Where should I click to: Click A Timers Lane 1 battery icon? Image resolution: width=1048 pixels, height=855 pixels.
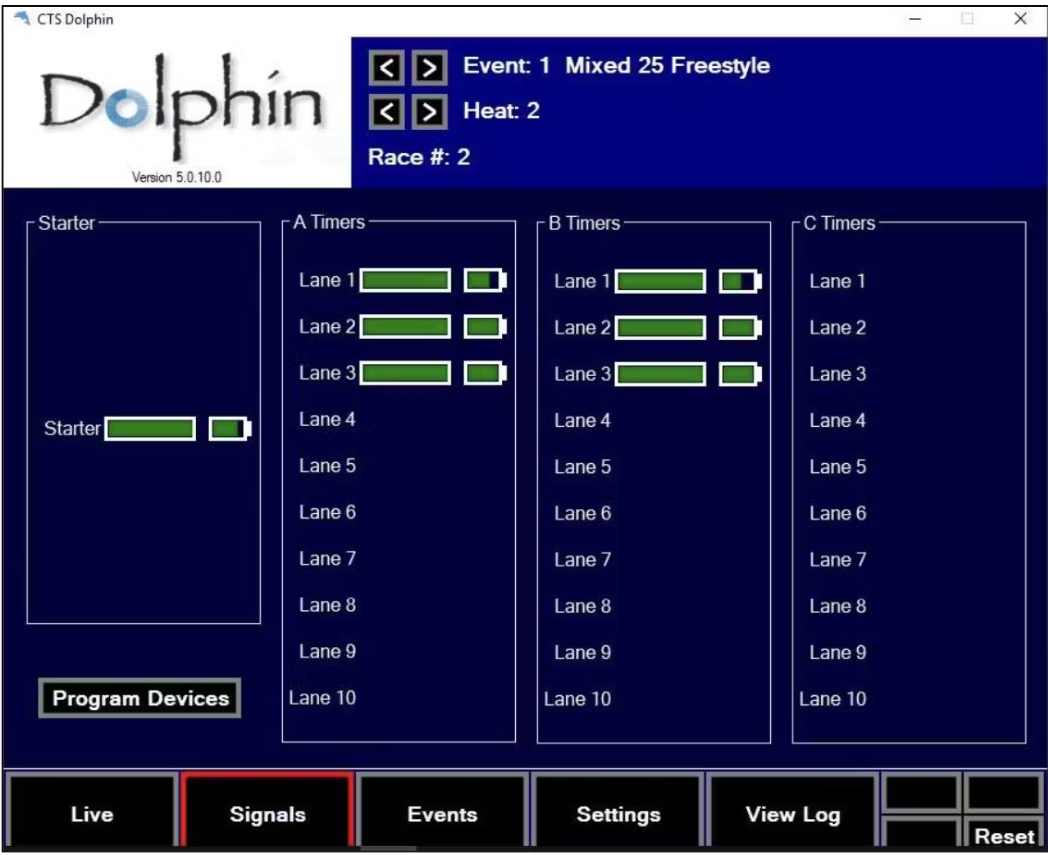point(485,280)
